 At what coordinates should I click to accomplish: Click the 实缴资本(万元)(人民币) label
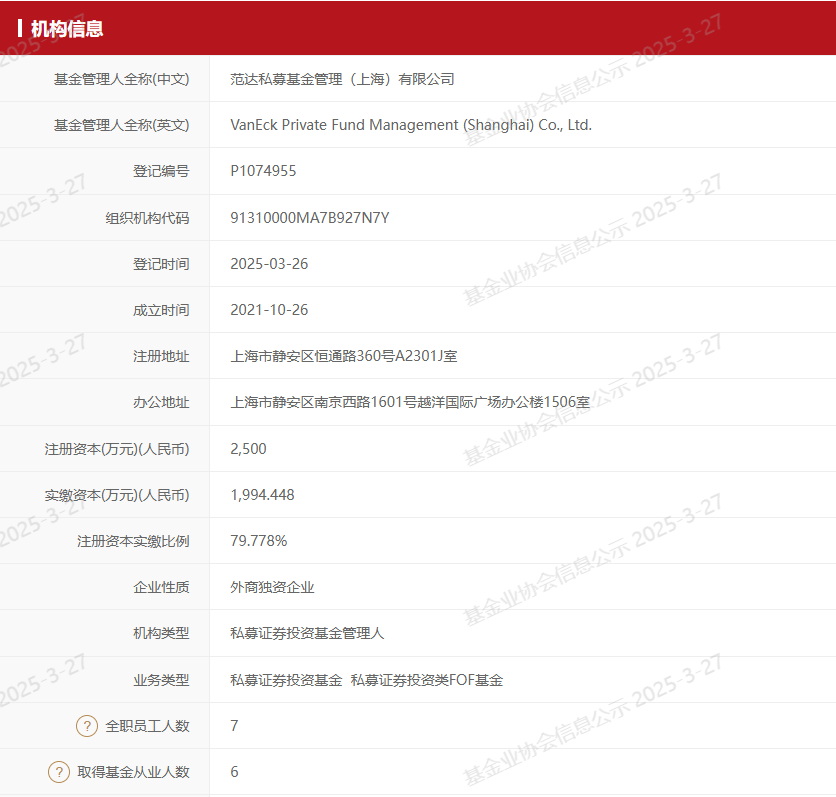(x=117, y=495)
